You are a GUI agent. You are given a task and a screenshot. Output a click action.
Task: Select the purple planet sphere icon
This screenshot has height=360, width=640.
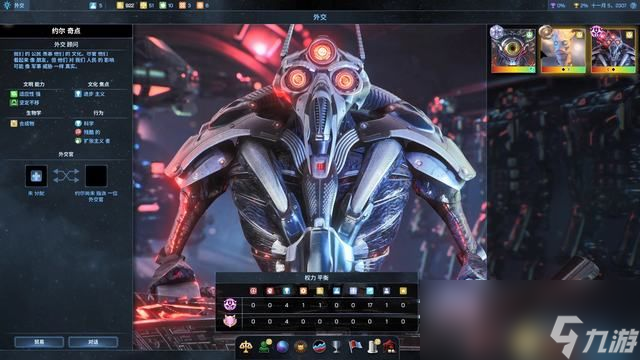click(x=282, y=347)
